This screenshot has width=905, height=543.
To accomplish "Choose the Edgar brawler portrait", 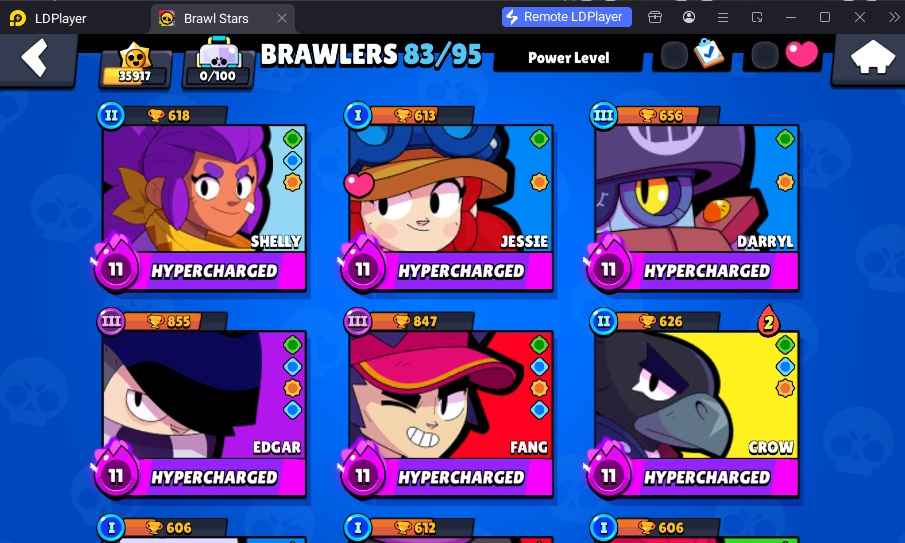I will point(204,395).
